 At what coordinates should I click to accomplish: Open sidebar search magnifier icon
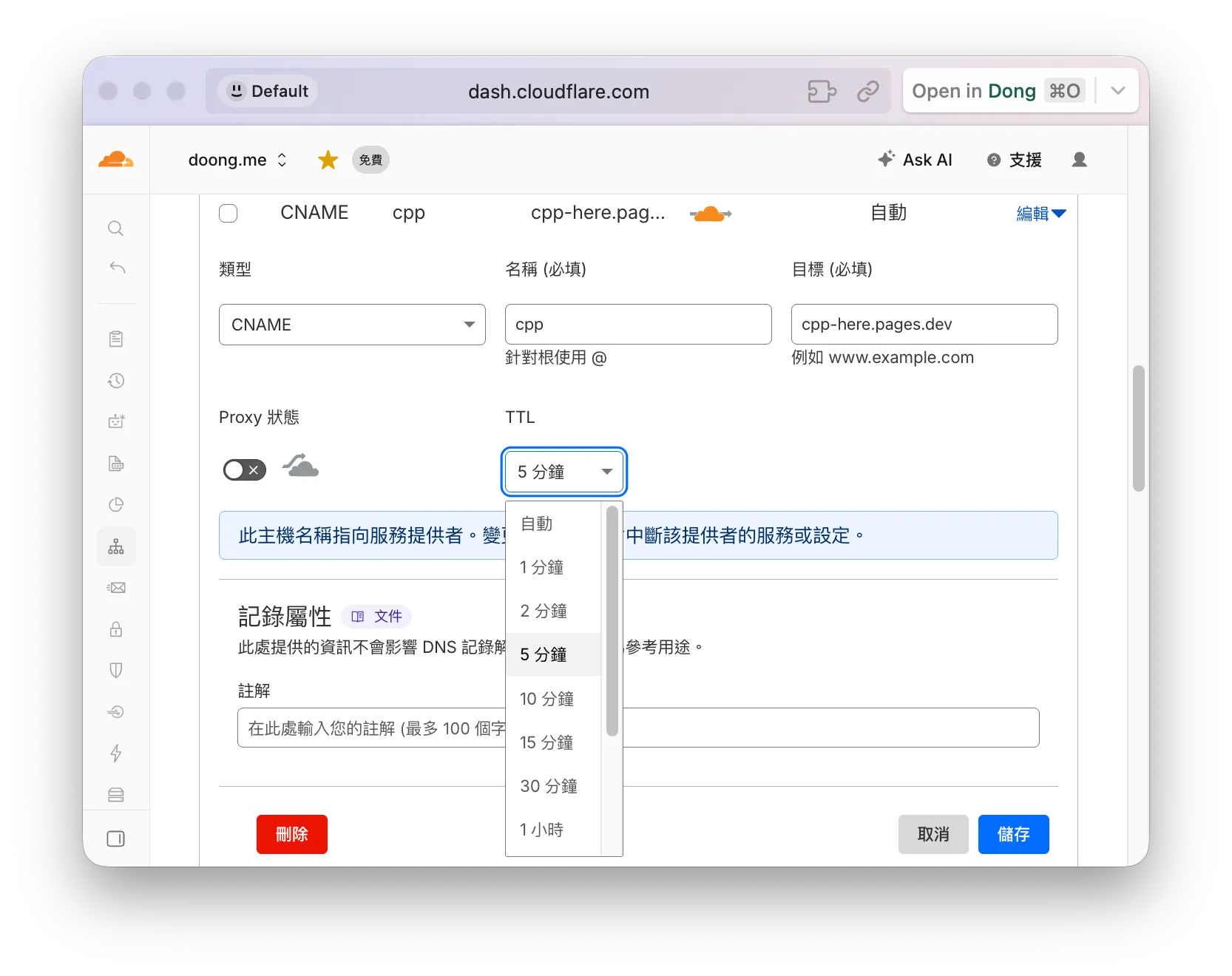coord(115,228)
